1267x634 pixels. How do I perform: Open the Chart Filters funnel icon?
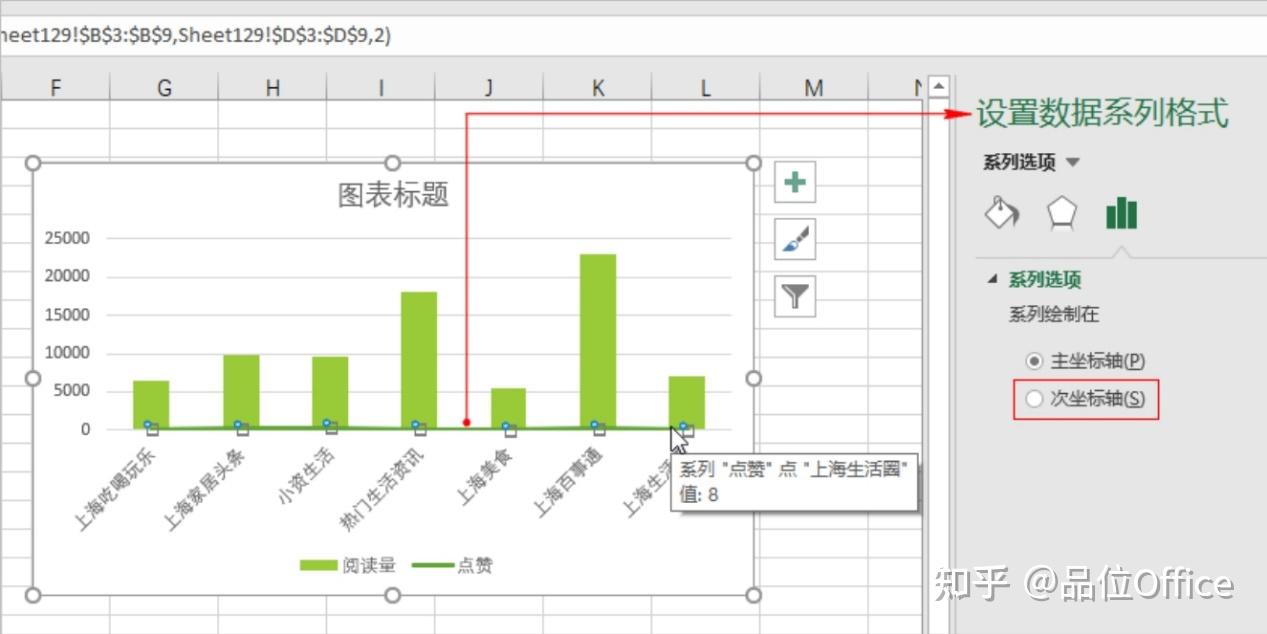793,297
